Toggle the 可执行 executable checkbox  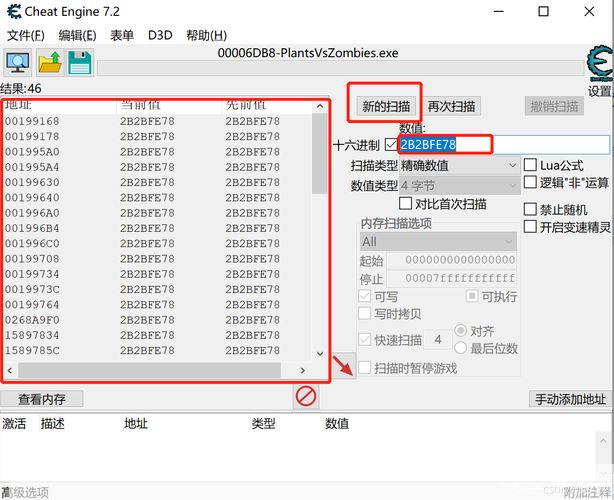click(472, 296)
